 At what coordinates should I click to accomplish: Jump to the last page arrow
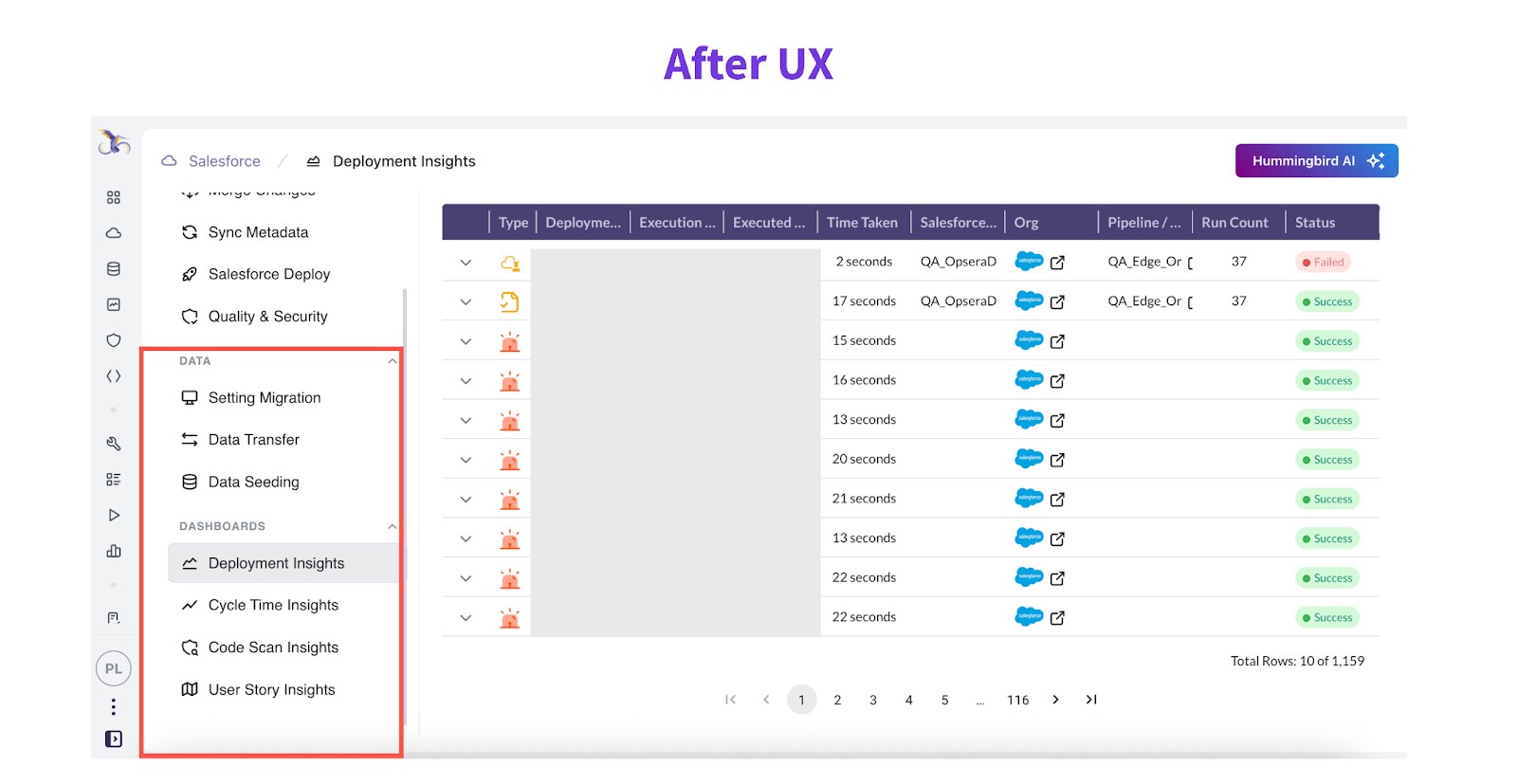coord(1091,700)
